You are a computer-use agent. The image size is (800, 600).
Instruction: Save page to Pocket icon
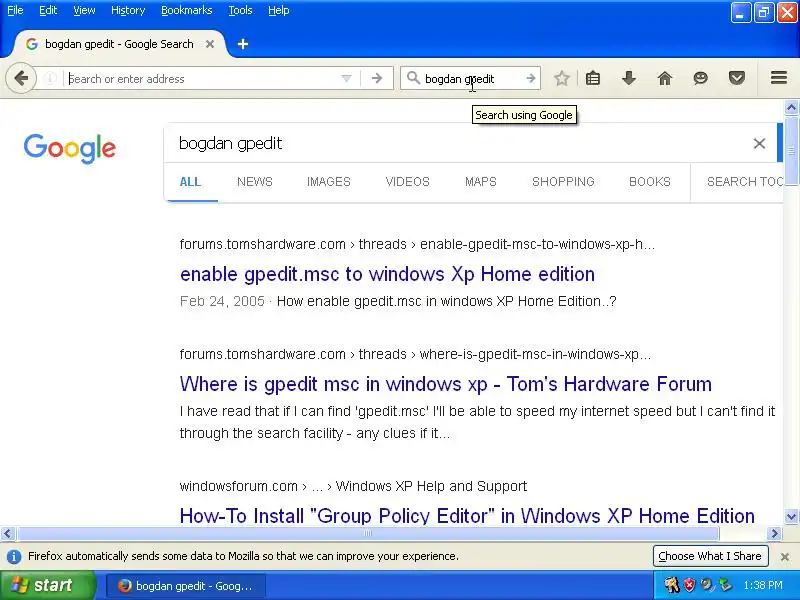pos(736,78)
